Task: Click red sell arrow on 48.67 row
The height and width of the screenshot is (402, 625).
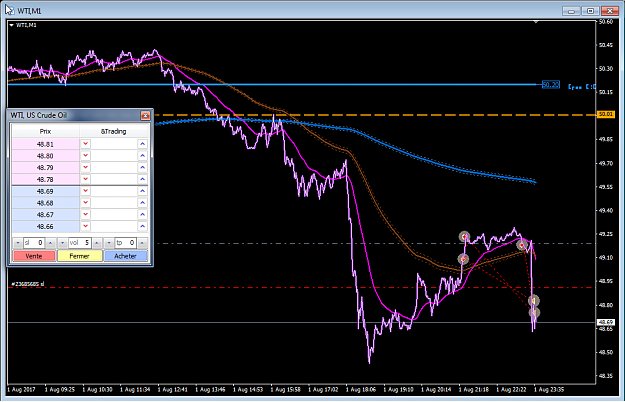Action: click(x=85, y=214)
